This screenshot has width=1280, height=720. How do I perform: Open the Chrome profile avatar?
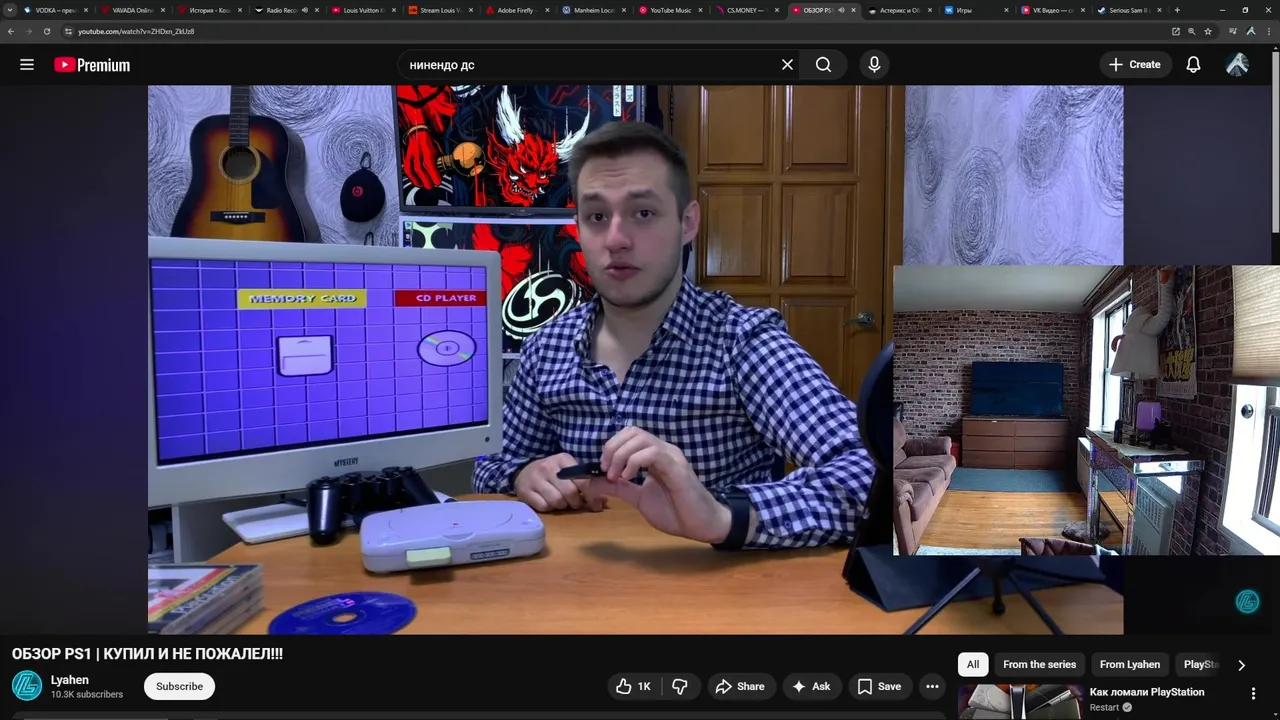[1251, 31]
